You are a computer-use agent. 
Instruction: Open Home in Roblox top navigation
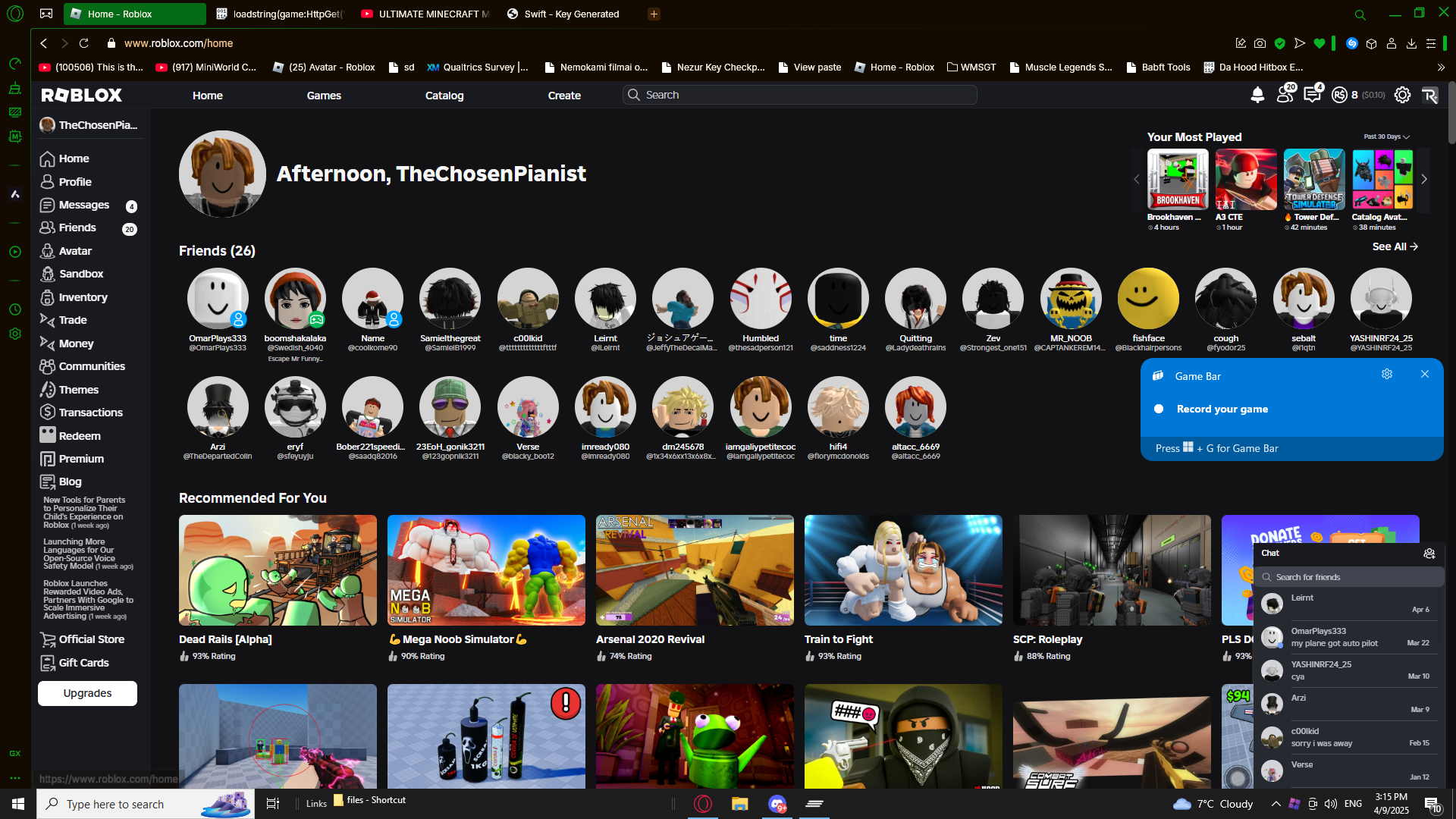coord(208,96)
